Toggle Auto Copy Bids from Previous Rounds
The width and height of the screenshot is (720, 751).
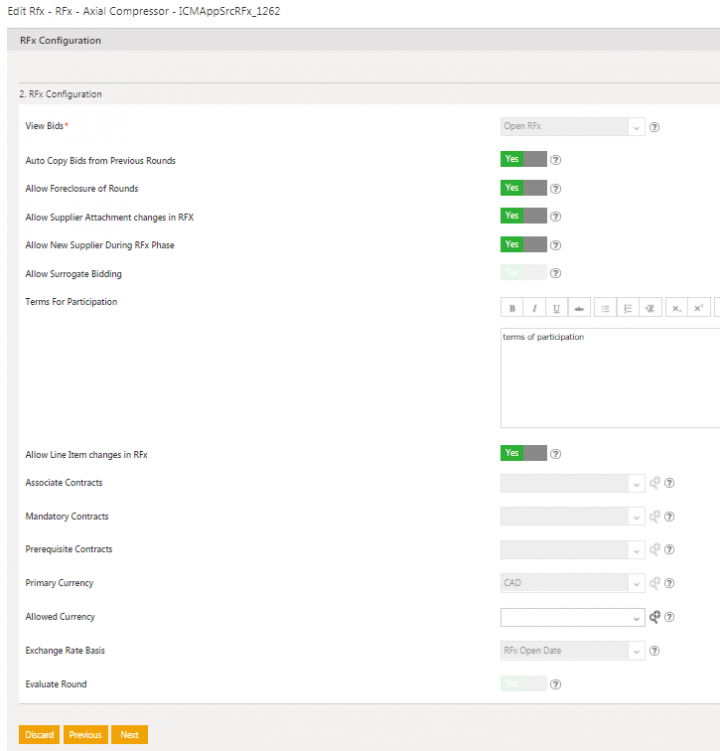(x=523, y=159)
